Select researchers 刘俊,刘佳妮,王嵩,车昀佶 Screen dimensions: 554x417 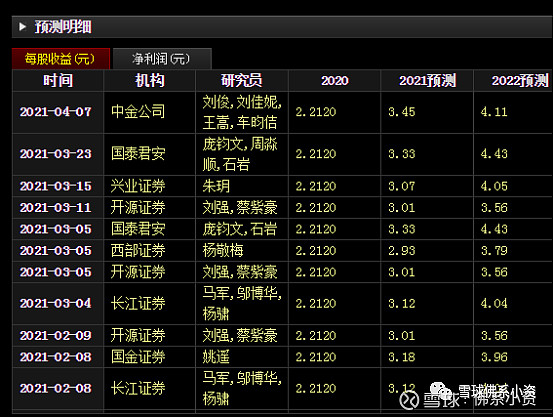tap(242, 112)
